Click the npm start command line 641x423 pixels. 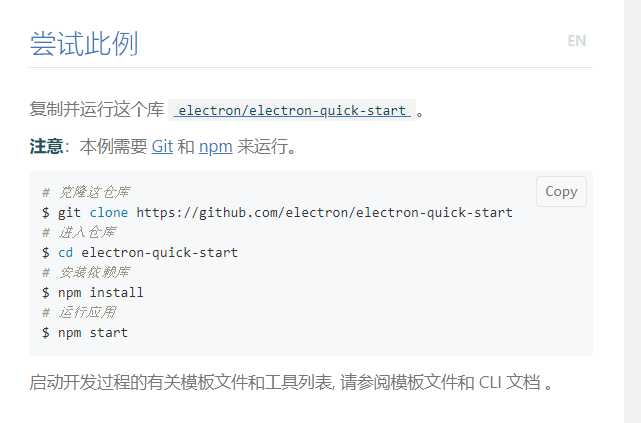pyautogui.click(x=85, y=333)
